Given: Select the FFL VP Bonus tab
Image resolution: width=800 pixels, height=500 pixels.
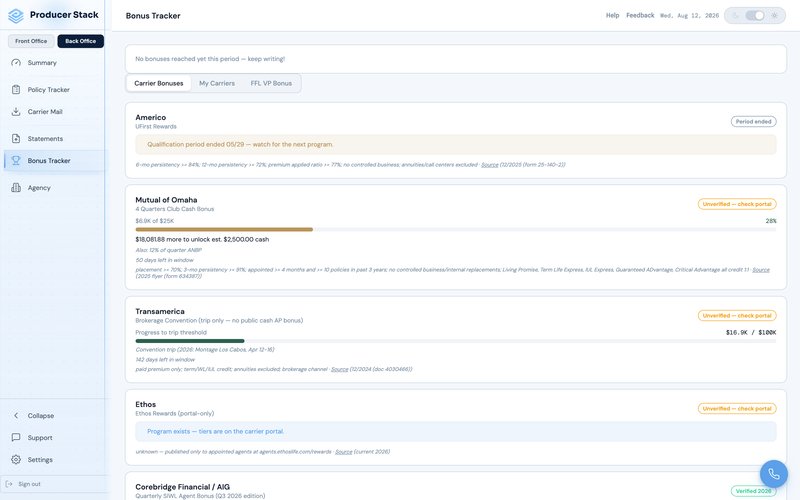Looking at the screenshot, I should point(271,83).
